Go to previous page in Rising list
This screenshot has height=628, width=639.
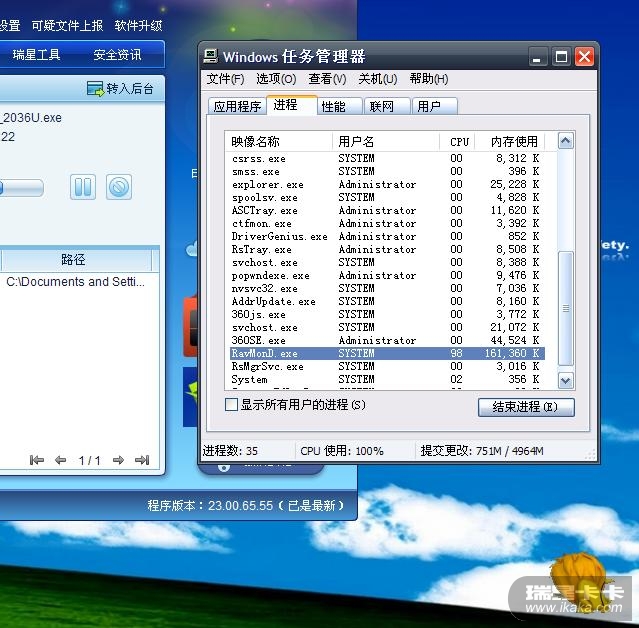pos(60,460)
